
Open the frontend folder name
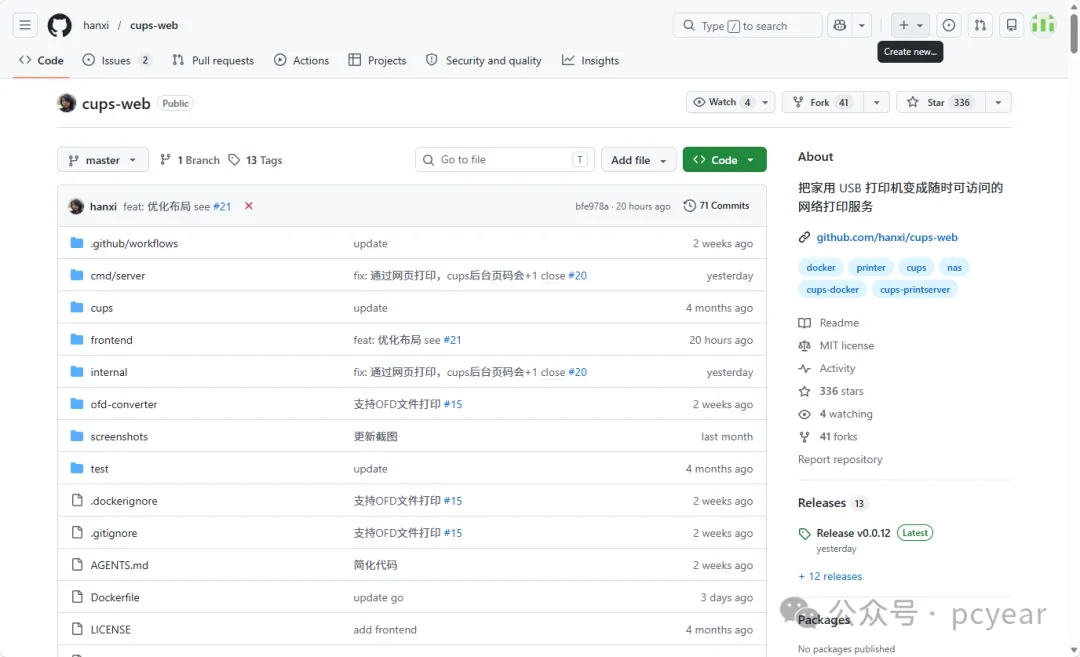click(112, 340)
